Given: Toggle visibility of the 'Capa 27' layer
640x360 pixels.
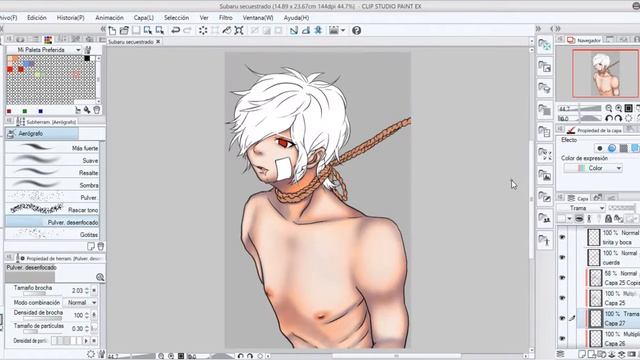Looking at the screenshot, I should coord(562,318).
